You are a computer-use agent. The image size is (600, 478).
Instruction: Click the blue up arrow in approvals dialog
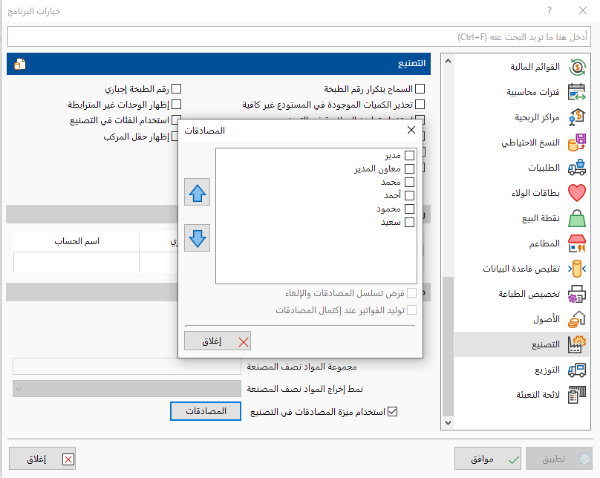point(197,193)
